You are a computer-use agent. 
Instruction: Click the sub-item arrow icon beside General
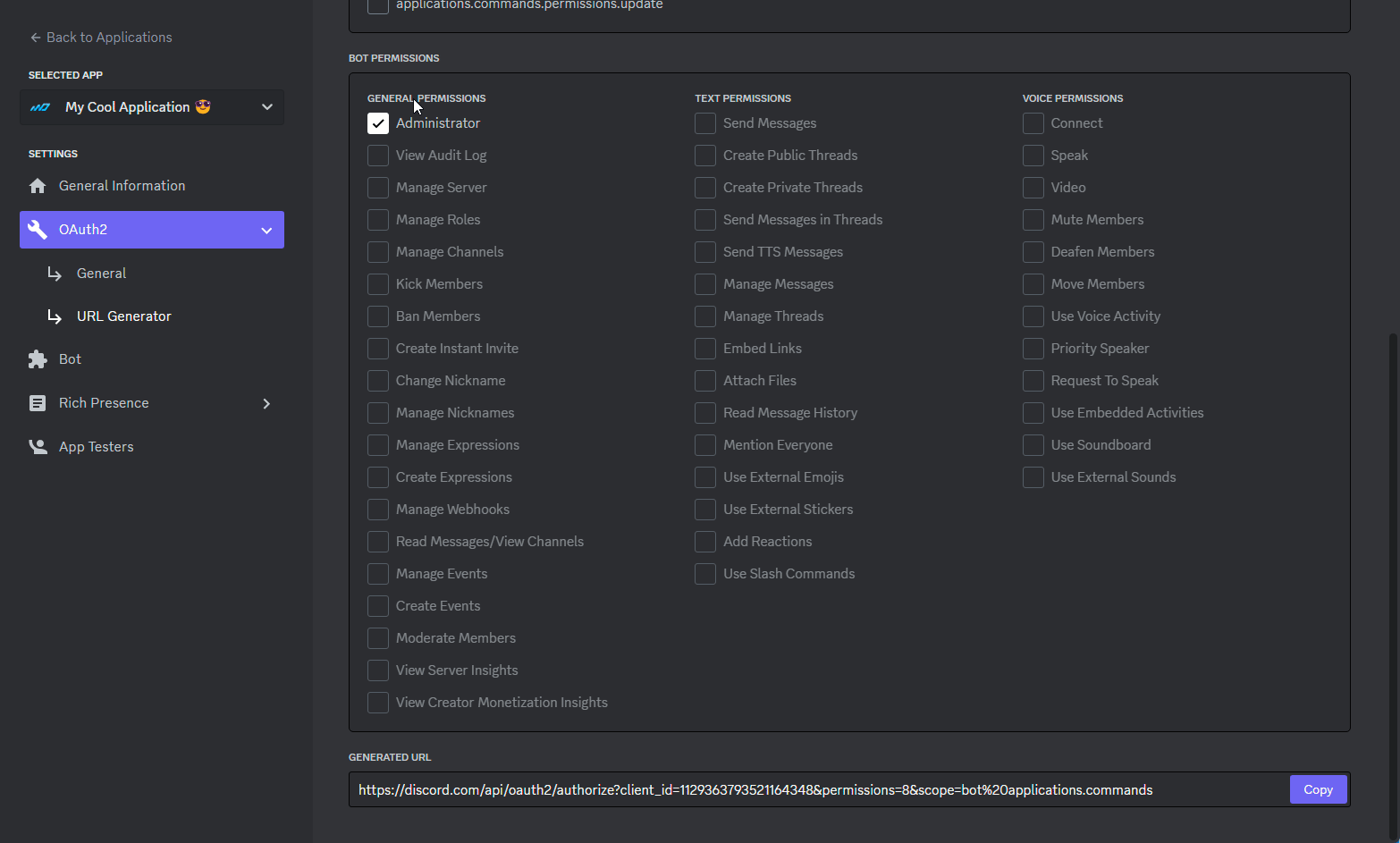55,274
